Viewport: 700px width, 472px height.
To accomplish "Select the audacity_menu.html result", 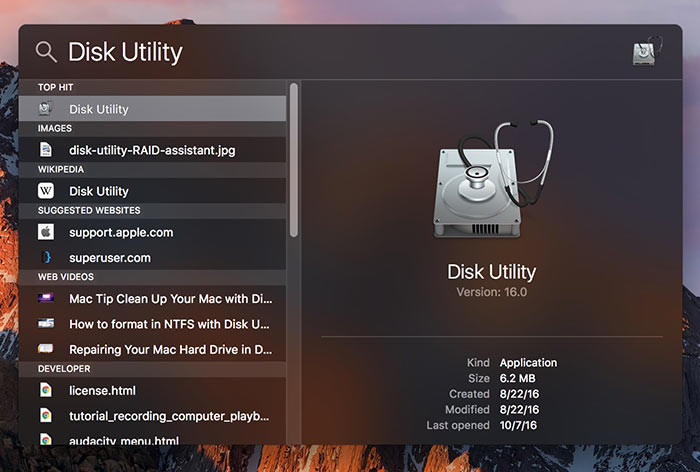I will 152,437.
